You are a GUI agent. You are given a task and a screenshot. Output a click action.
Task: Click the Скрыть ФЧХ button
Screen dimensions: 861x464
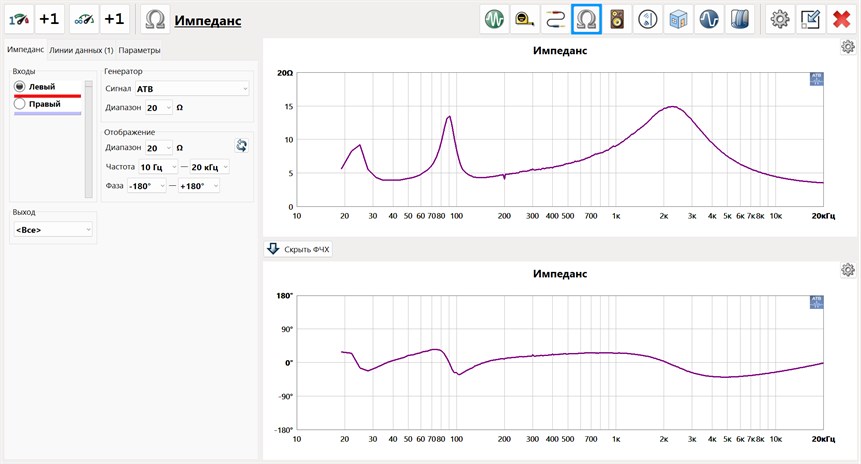coord(298,249)
